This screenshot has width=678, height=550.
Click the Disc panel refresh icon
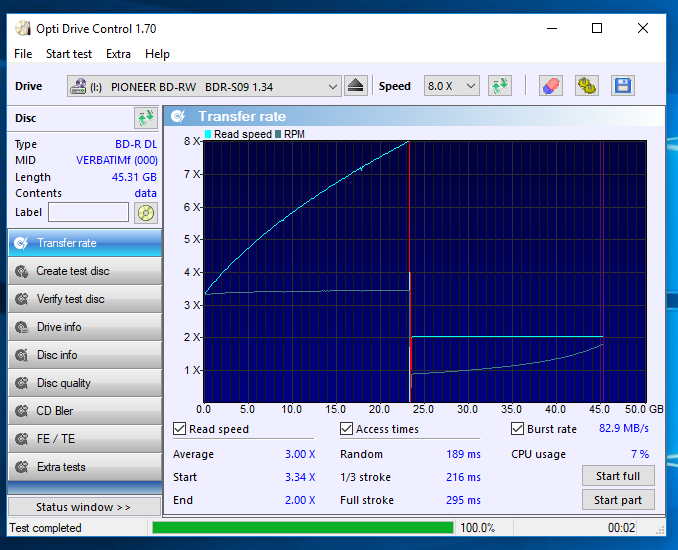[x=146, y=118]
